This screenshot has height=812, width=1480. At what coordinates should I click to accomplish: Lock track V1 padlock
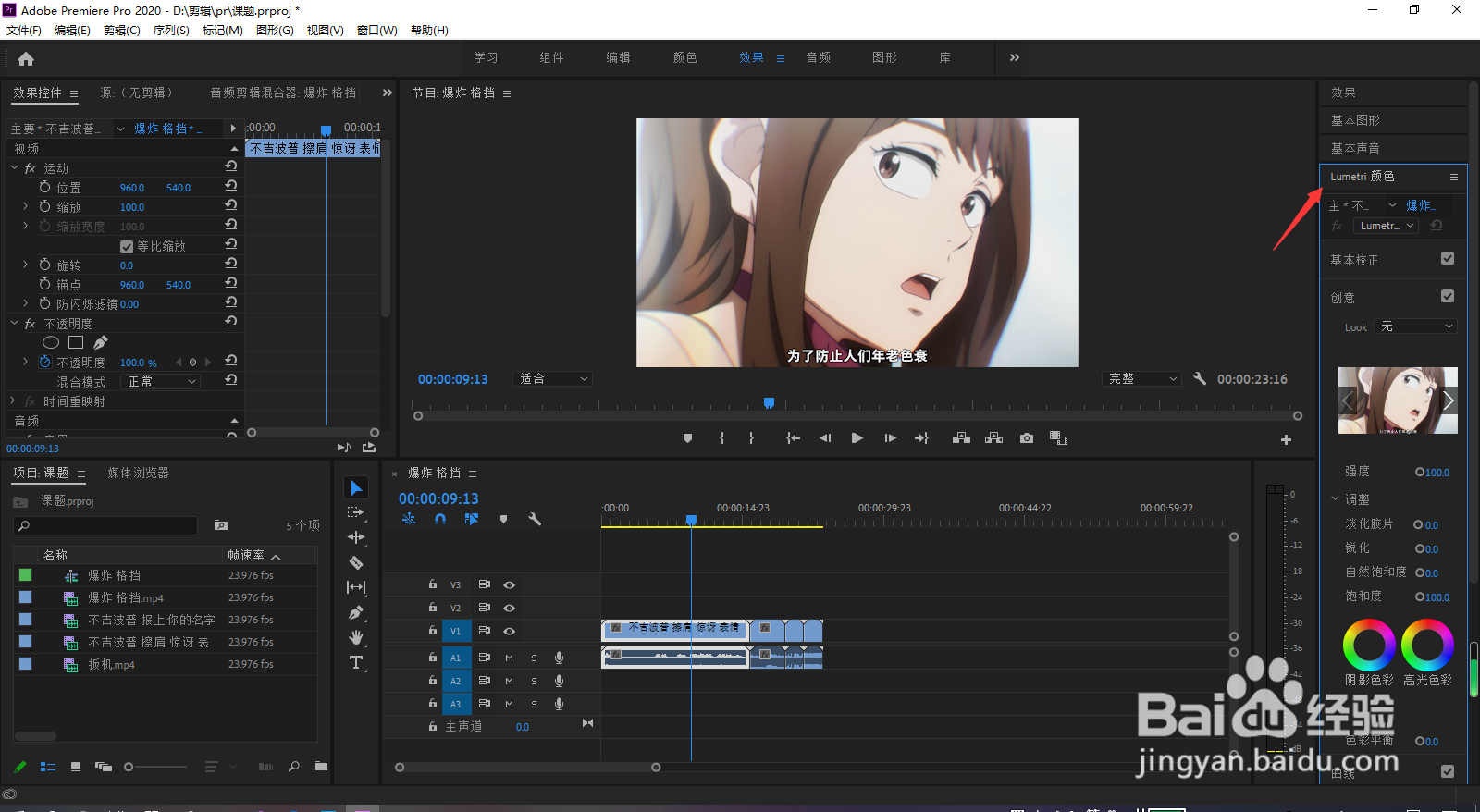point(432,630)
